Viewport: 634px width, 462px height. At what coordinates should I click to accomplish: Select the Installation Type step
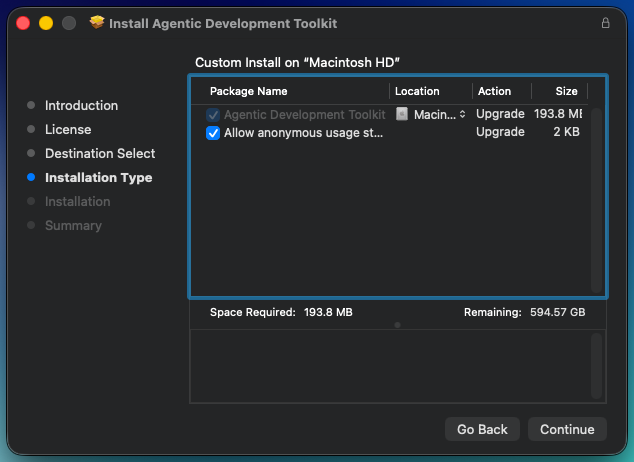click(98, 177)
